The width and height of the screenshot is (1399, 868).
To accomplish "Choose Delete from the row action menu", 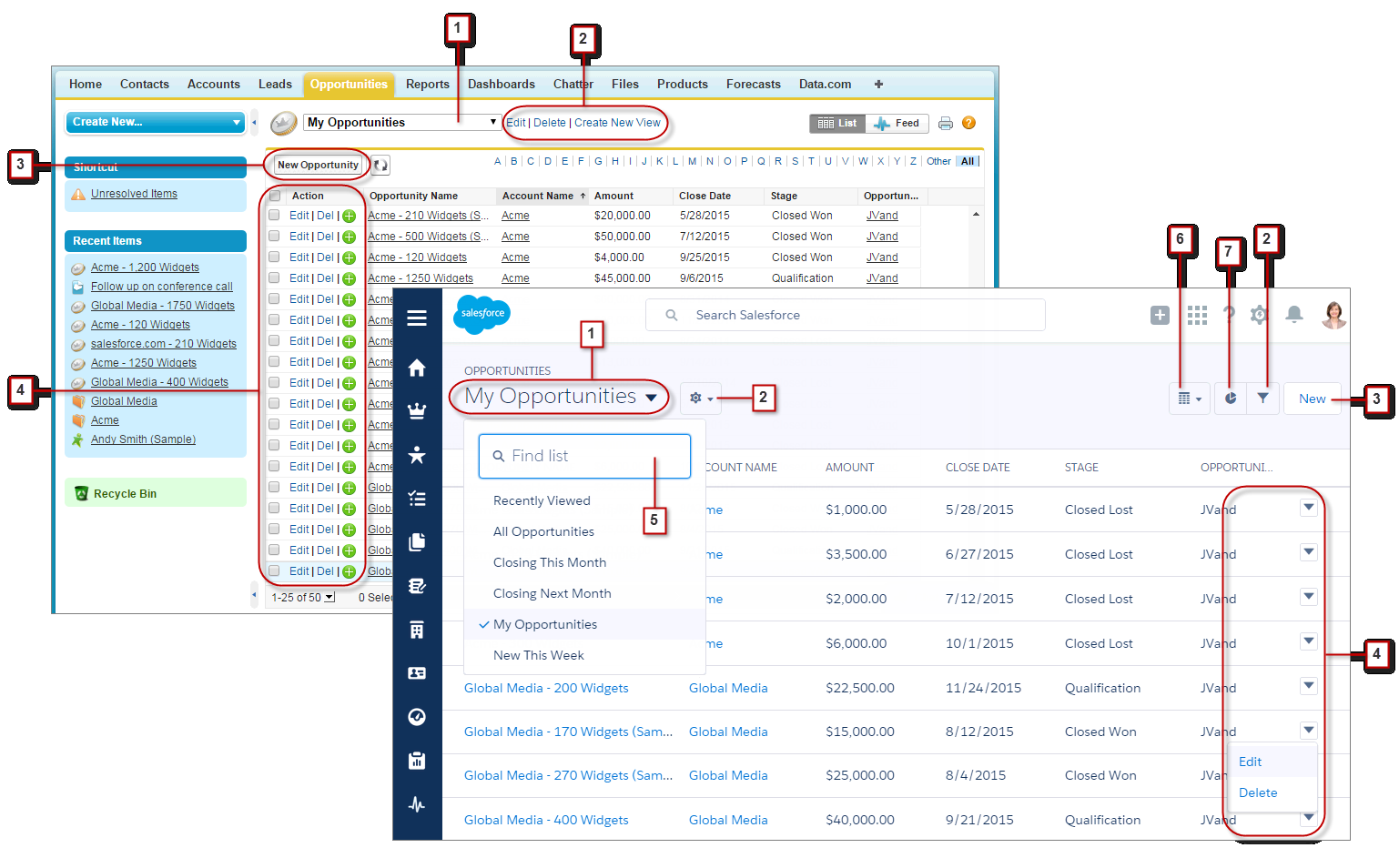I will [1258, 792].
